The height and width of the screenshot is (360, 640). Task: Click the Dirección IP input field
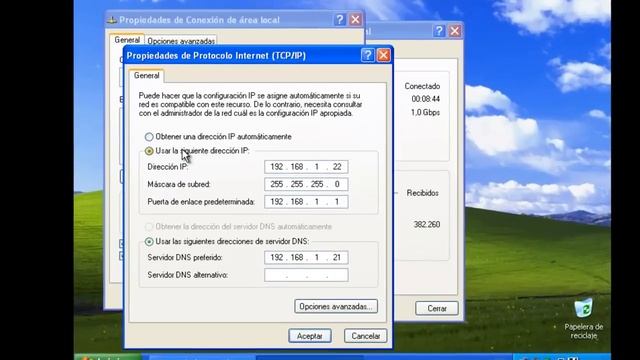click(x=306, y=167)
